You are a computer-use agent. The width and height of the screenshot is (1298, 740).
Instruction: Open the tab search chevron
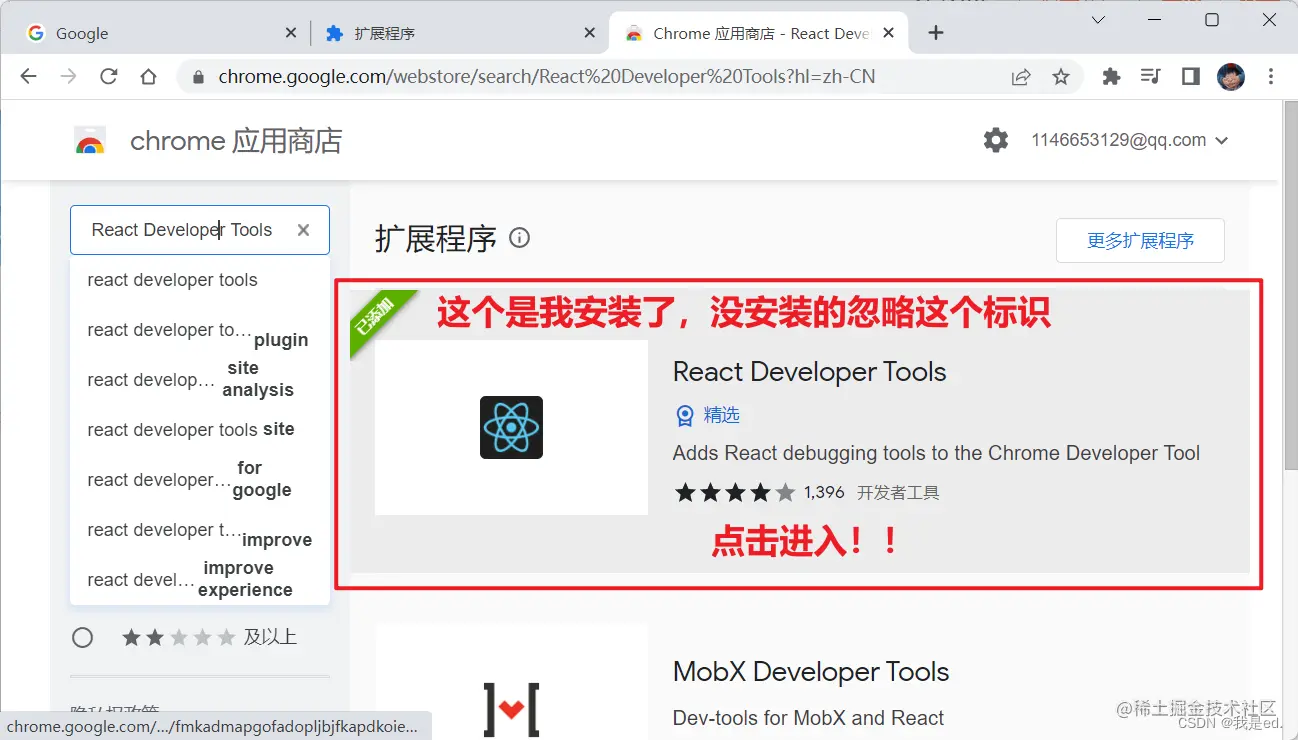pyautogui.click(x=1097, y=19)
